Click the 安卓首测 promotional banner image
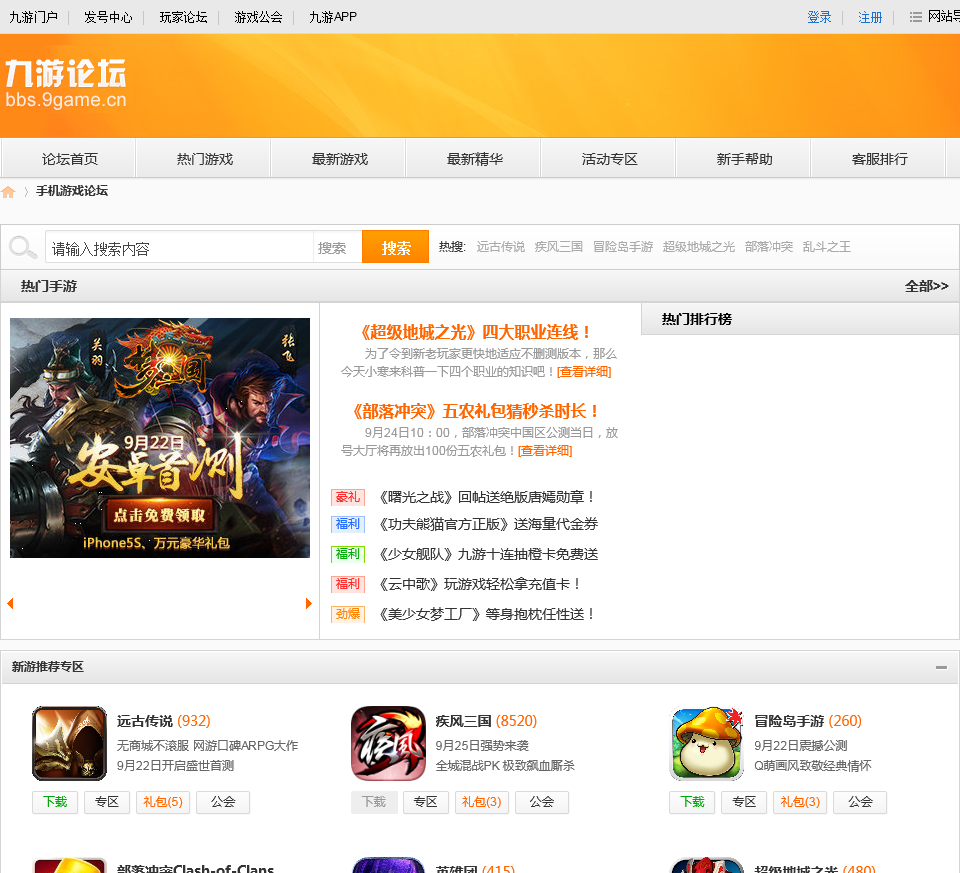Screen dimensions: 960x873 coord(160,438)
